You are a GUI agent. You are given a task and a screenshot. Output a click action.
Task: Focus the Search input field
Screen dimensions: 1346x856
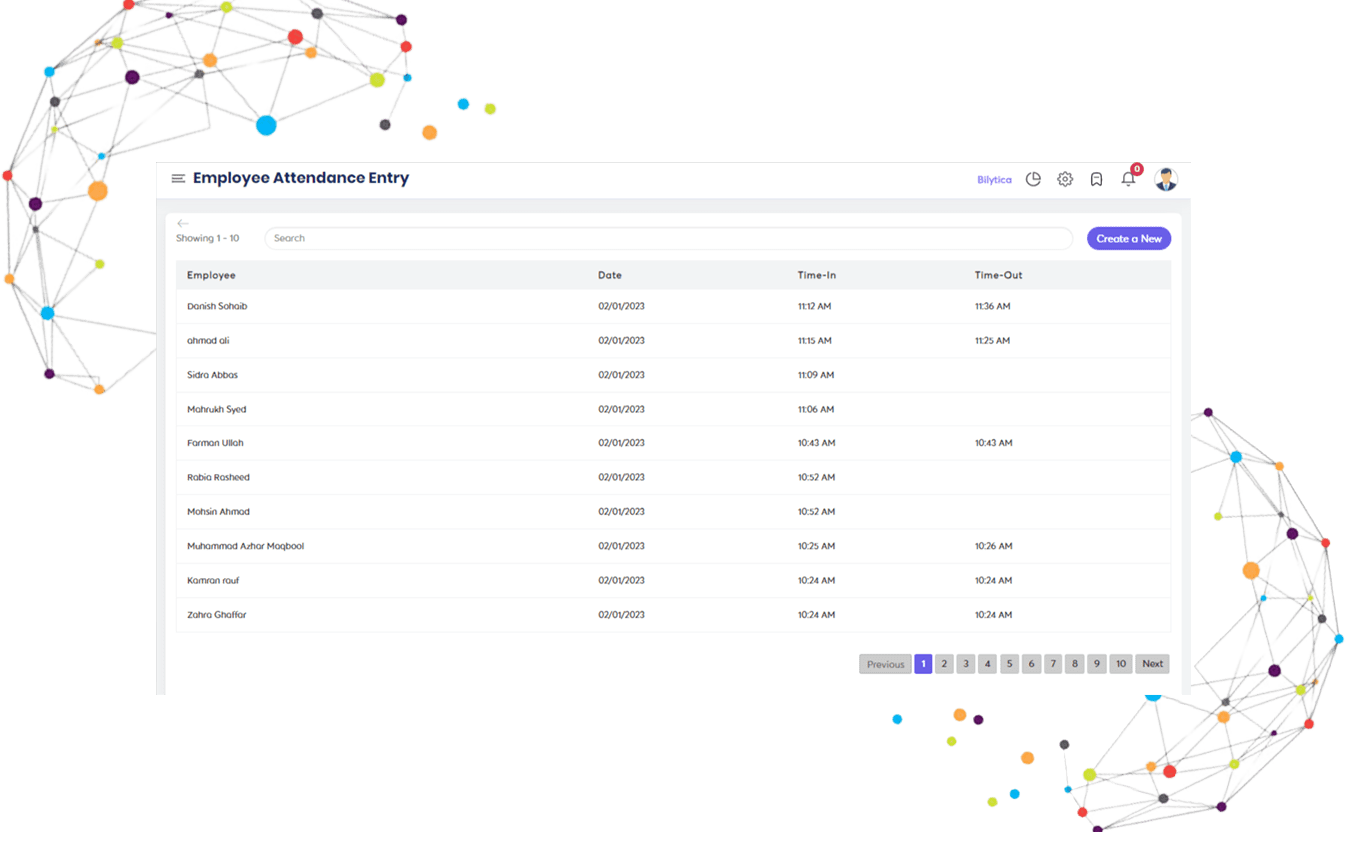668,238
